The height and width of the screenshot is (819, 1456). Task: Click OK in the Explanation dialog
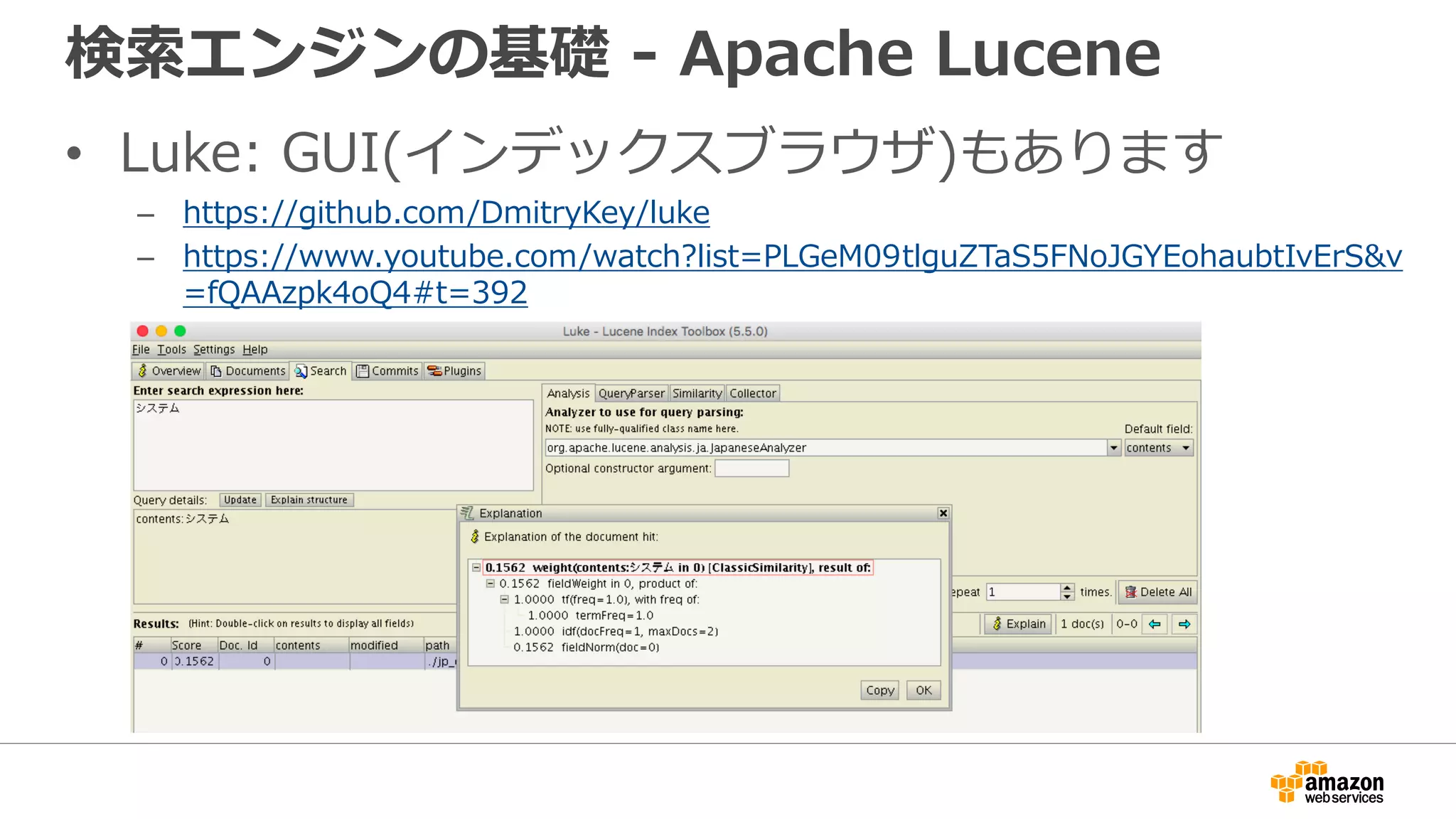point(924,690)
